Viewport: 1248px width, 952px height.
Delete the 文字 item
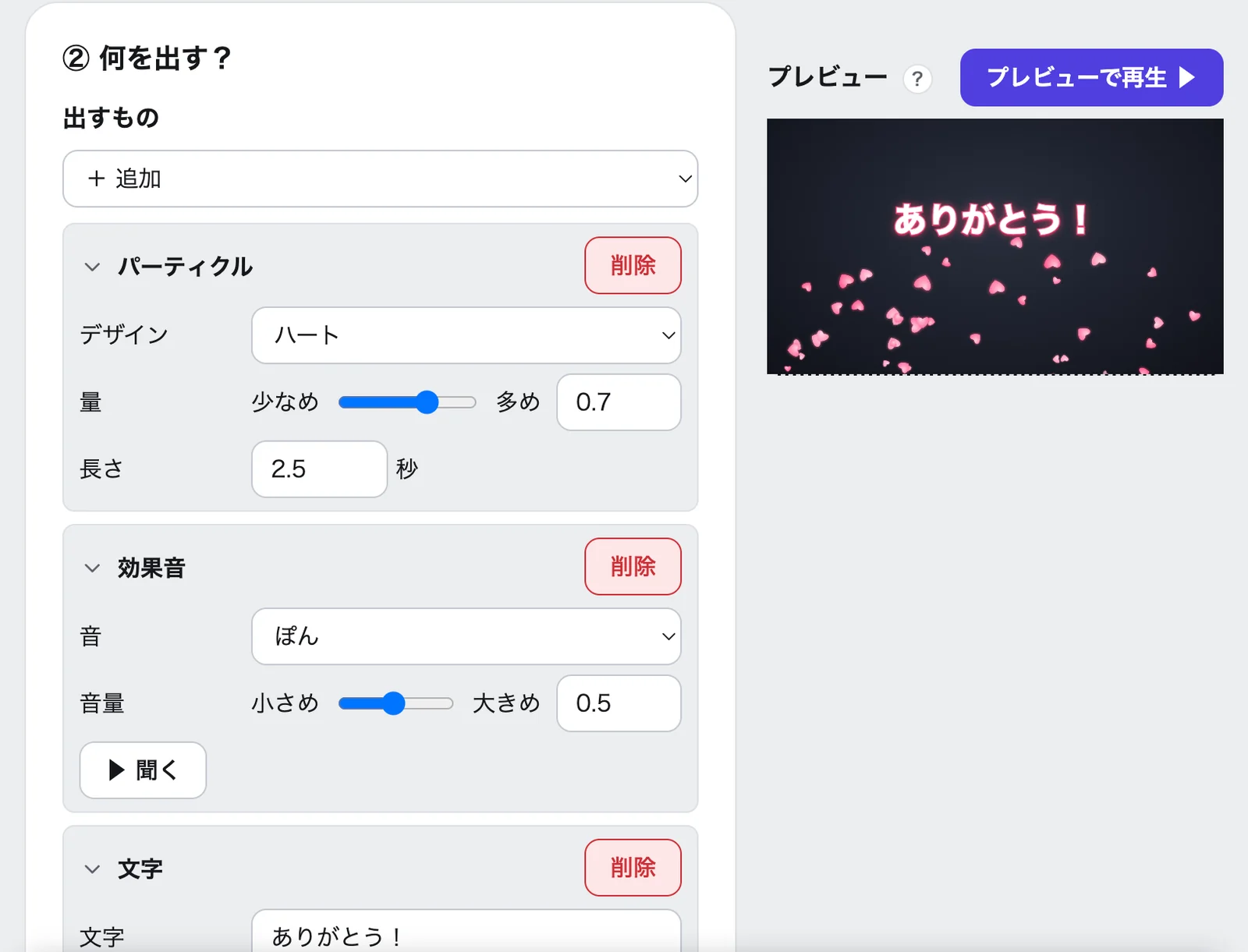[633, 868]
